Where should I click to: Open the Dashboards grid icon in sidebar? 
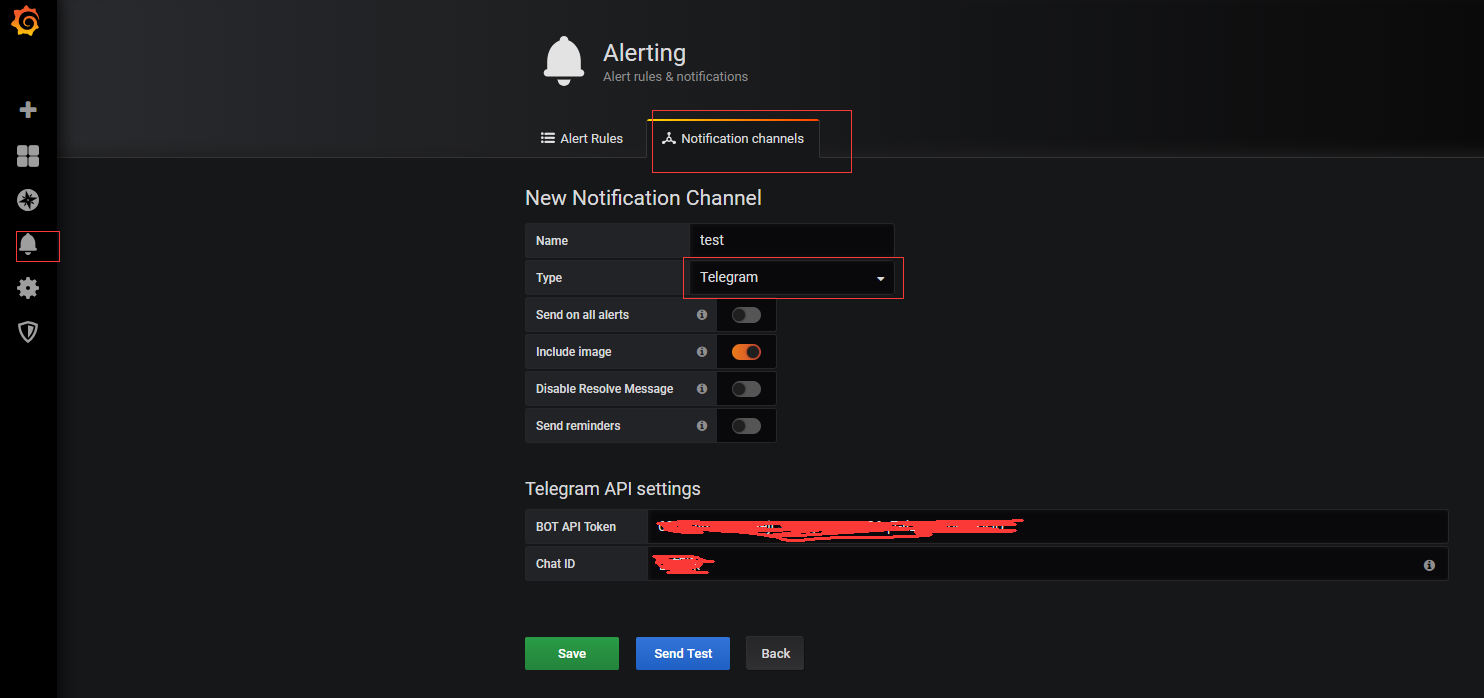coord(28,155)
